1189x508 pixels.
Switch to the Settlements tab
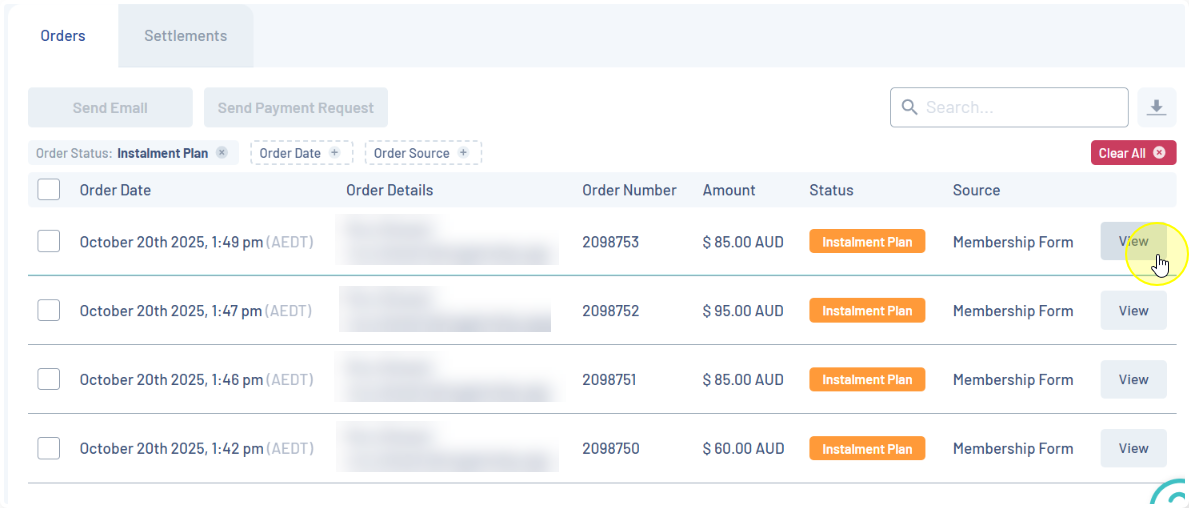click(x=186, y=36)
